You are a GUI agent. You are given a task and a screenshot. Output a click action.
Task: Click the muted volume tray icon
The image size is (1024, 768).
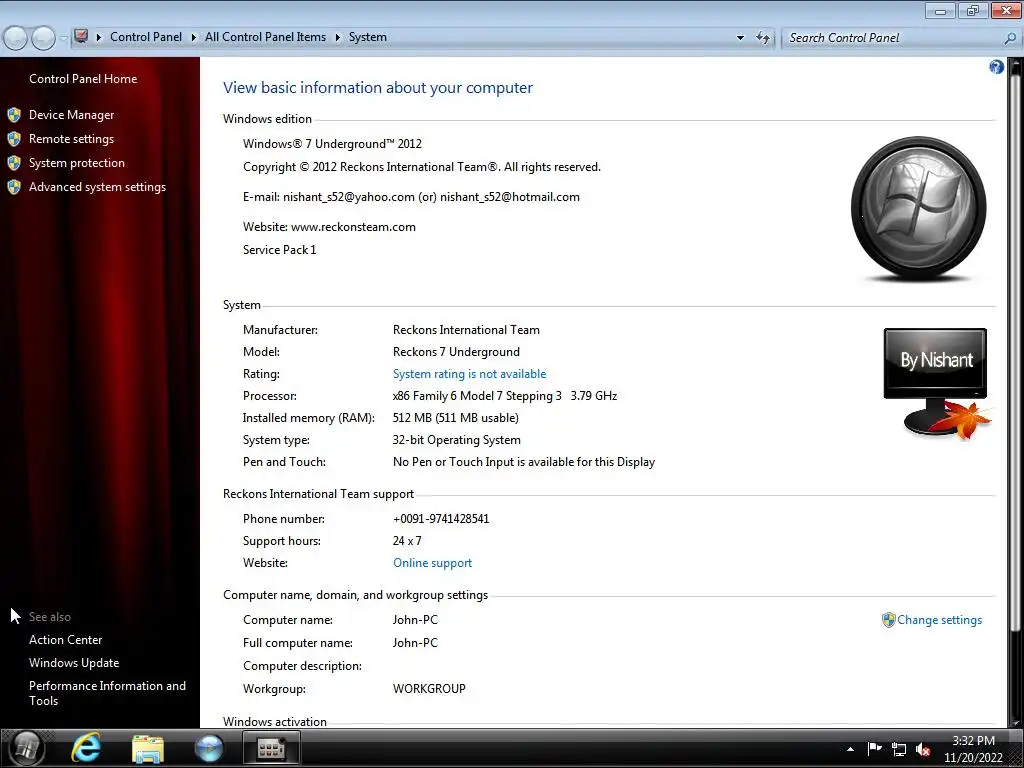923,750
